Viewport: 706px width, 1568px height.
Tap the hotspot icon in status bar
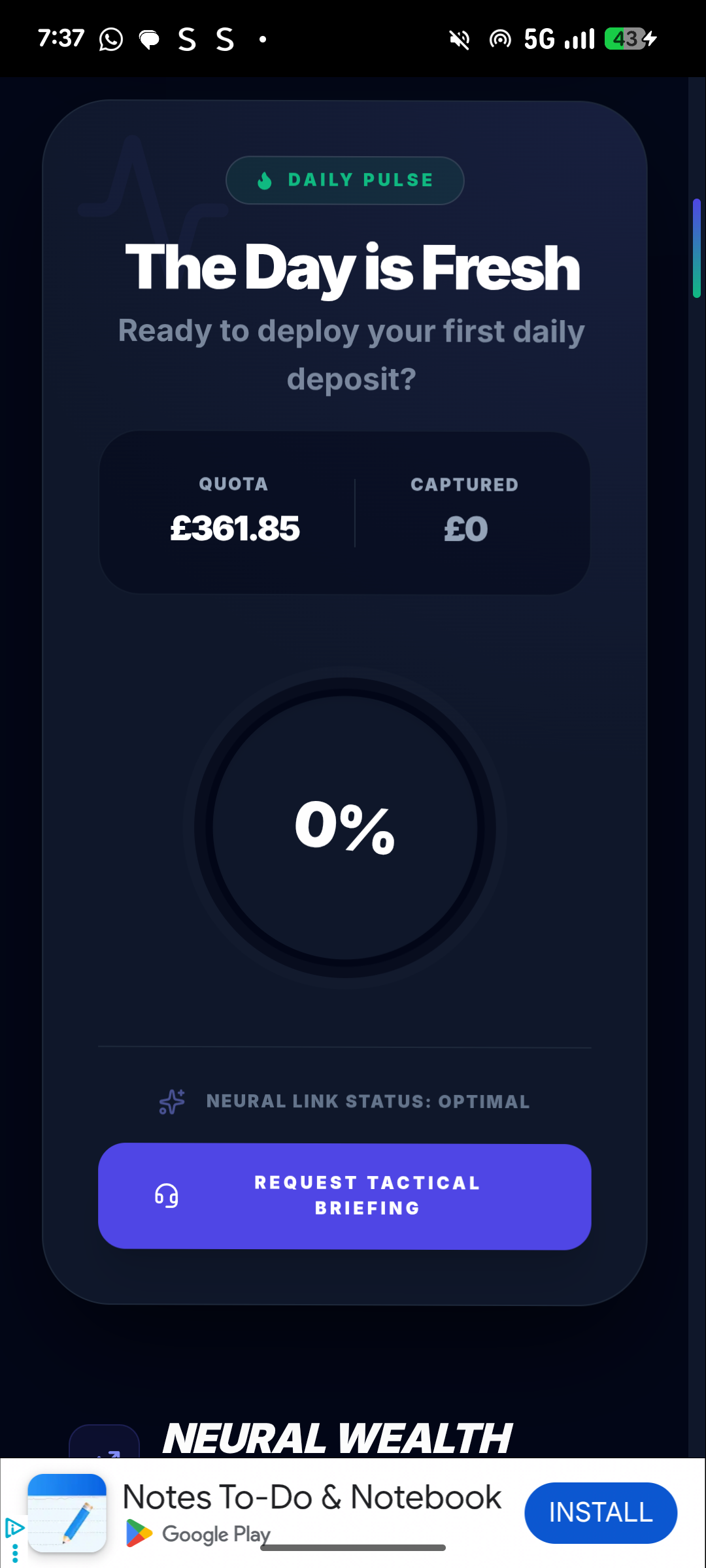(500, 40)
